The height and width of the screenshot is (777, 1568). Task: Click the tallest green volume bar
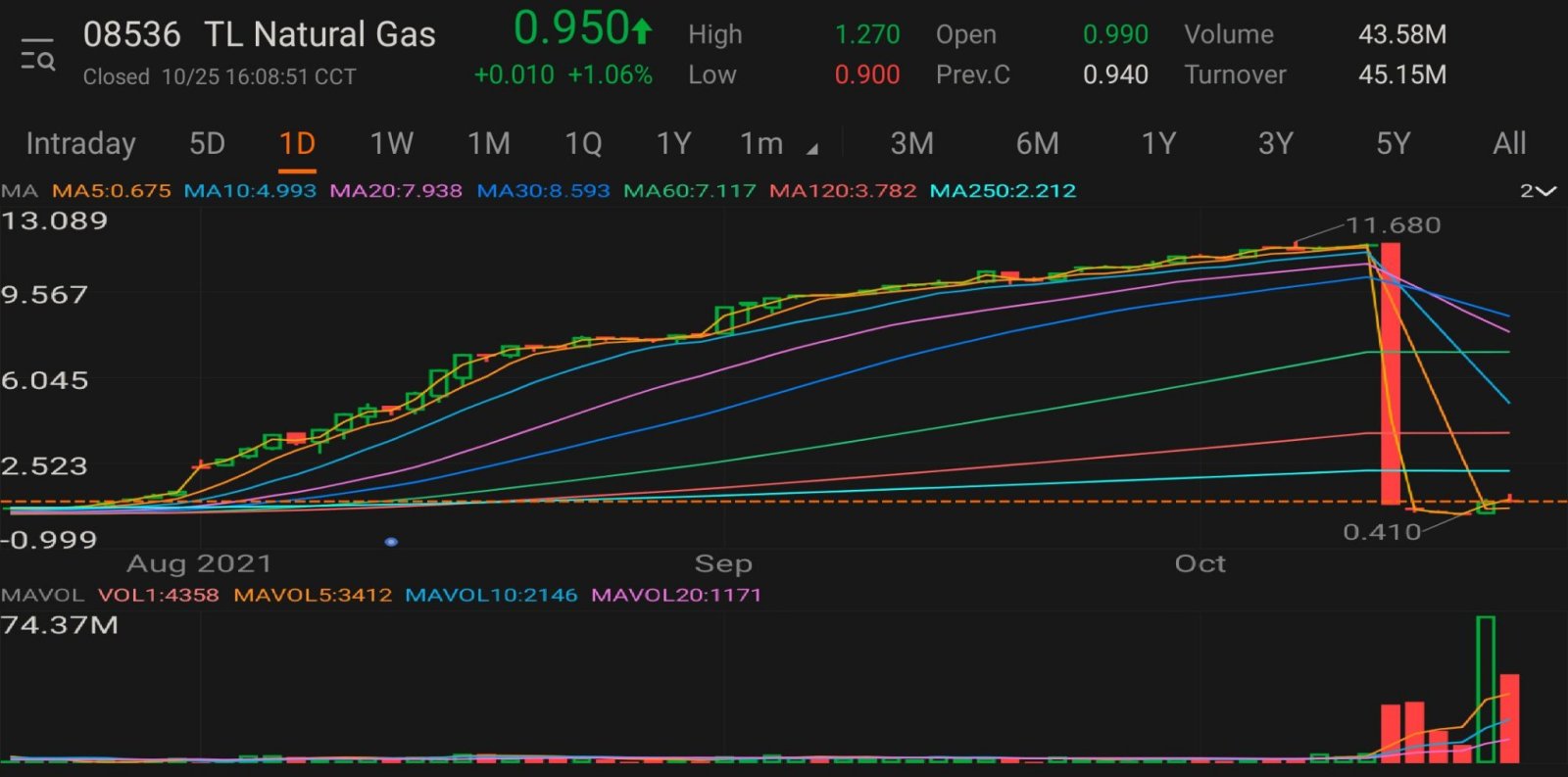[1486, 689]
